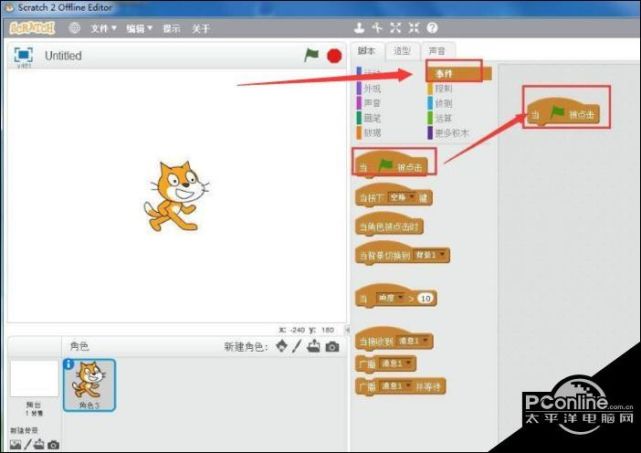The height and width of the screenshot is (453, 641).
Task: Switch the stage to full screen mode
Action: tap(23, 55)
